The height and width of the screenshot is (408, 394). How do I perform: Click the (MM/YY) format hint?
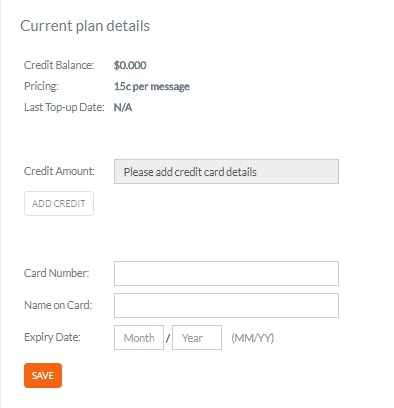pos(253,338)
